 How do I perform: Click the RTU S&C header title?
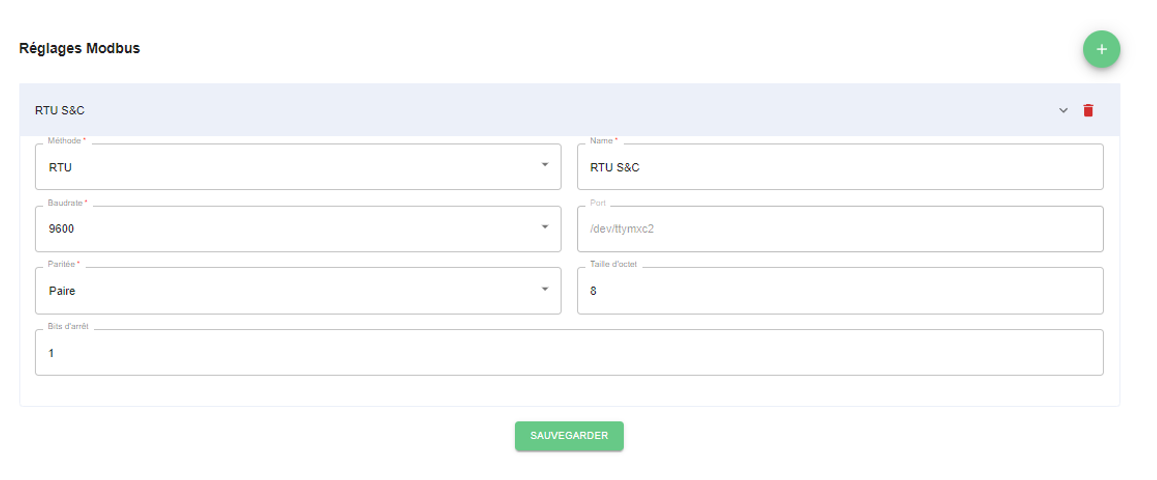click(60, 110)
